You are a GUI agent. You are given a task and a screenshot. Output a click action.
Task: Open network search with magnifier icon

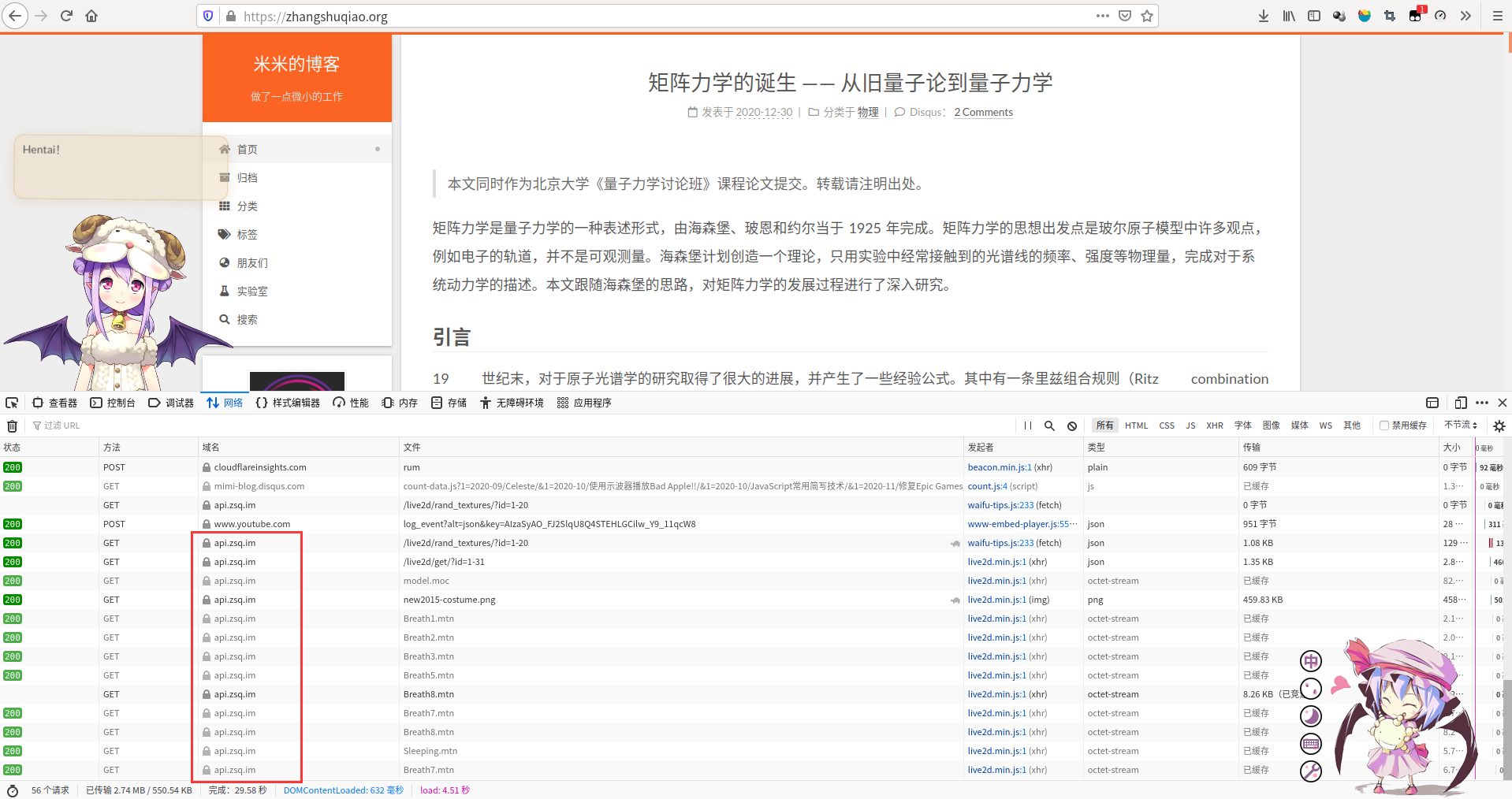[1049, 426]
